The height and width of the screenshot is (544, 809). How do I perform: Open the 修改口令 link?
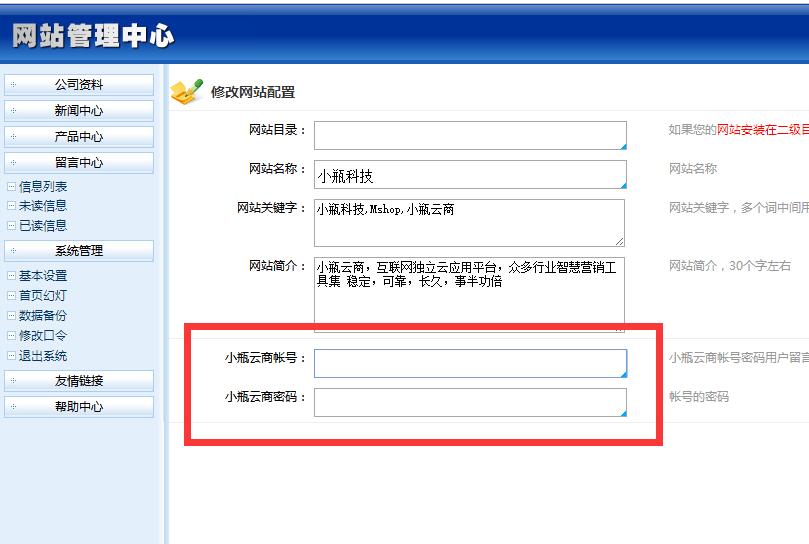click(x=43, y=335)
